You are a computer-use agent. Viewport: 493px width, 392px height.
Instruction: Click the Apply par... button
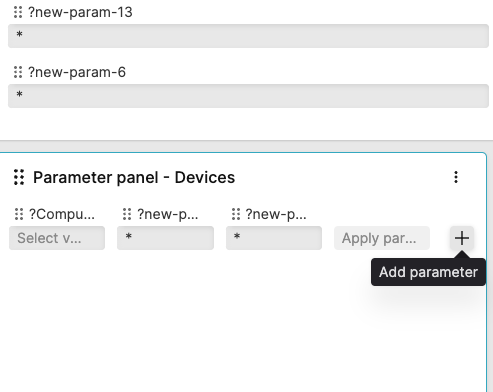[x=382, y=238]
